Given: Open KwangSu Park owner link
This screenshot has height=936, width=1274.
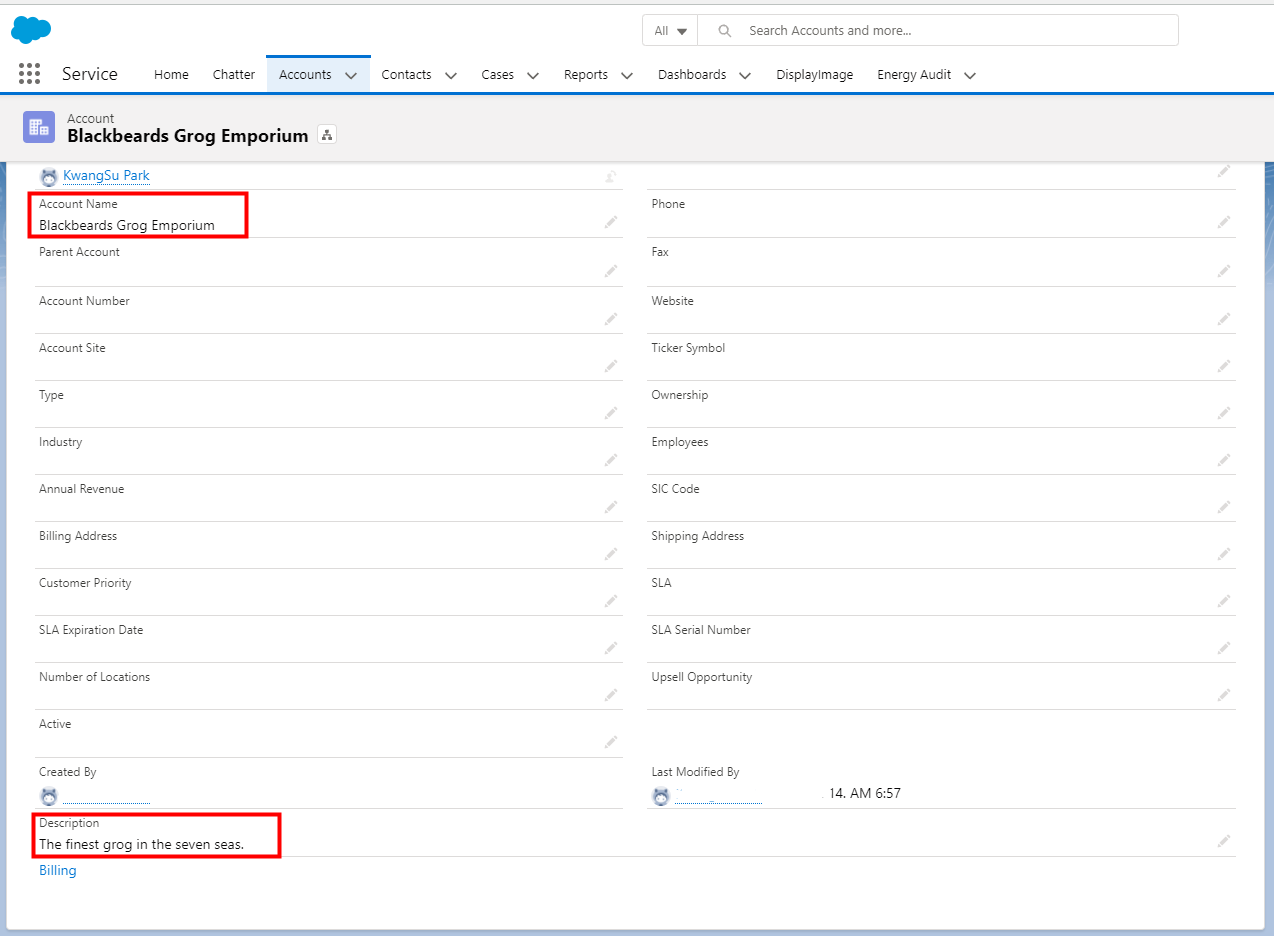Looking at the screenshot, I should point(107,176).
